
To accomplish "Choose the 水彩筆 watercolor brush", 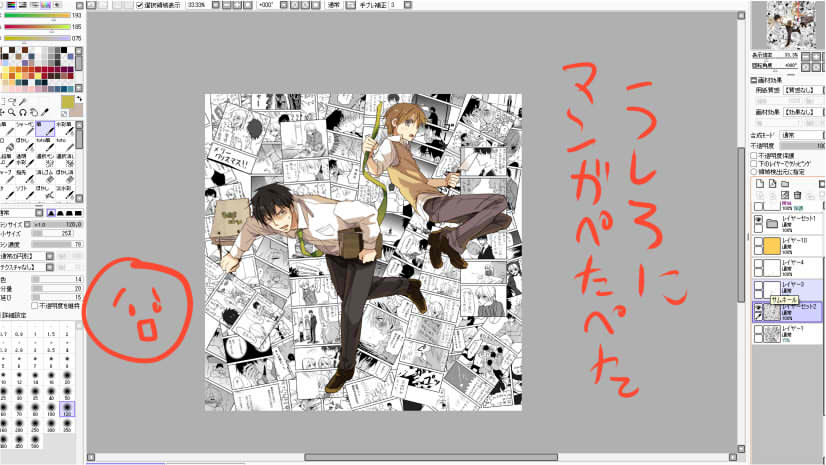I will [64, 129].
